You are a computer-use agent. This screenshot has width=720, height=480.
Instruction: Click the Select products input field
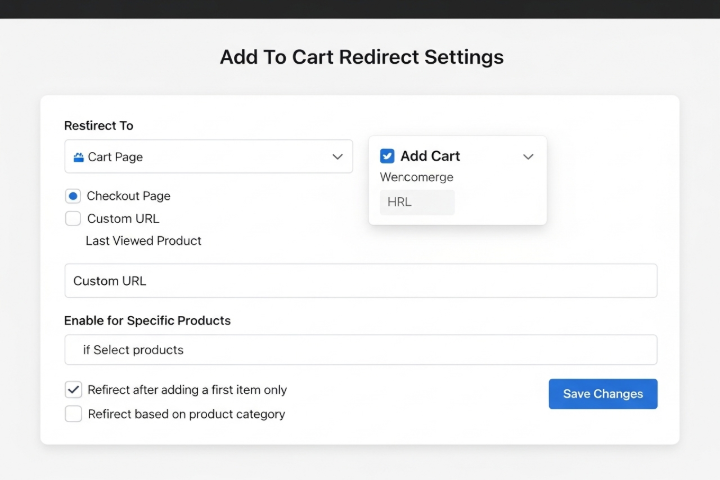click(x=361, y=350)
